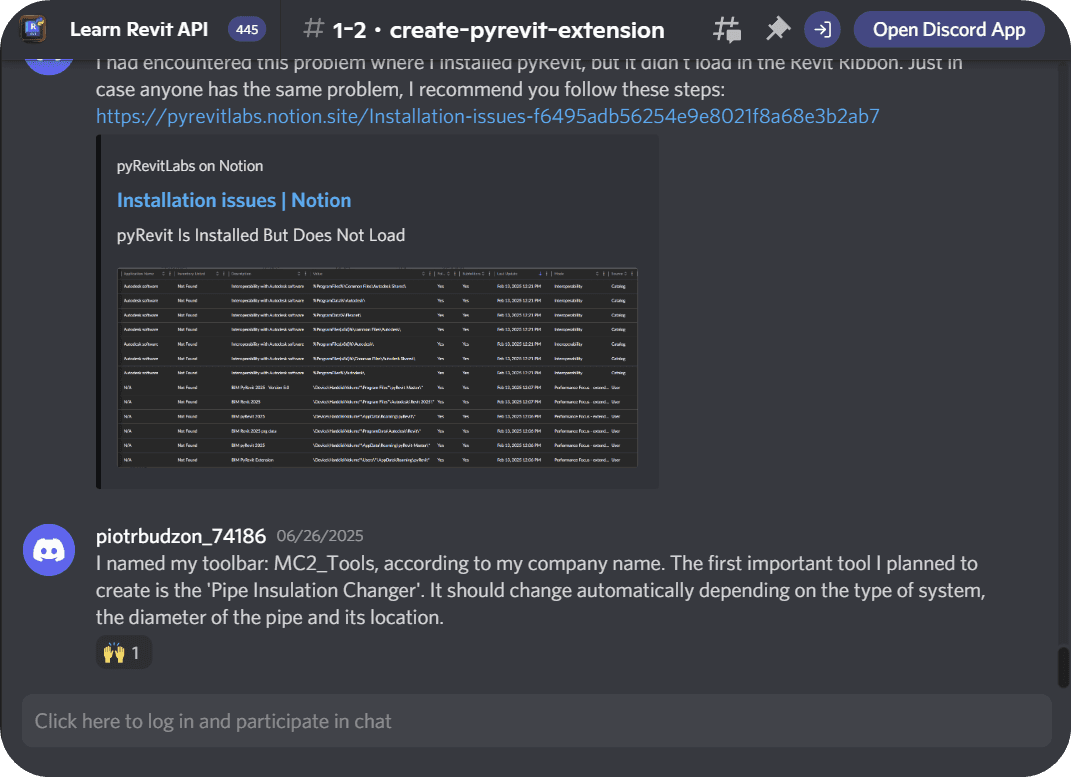Click the piotrbudzon_74186 username
Image resolution: width=1071 pixels, height=777 pixels.
[180, 536]
